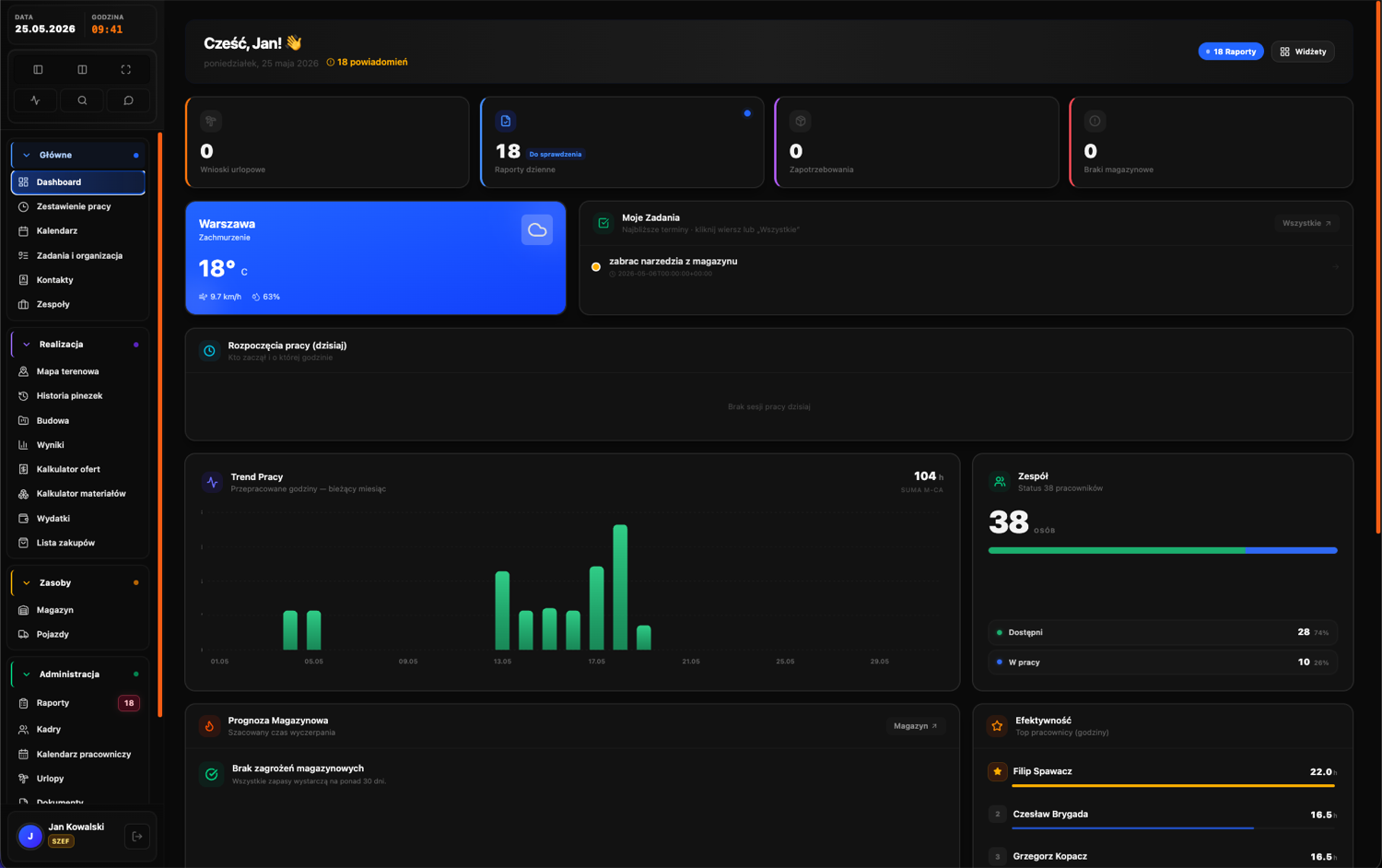Viewport: 1382px width, 868px height.
Task: Click the star icon of Efektywność widget
Action: (x=997, y=726)
